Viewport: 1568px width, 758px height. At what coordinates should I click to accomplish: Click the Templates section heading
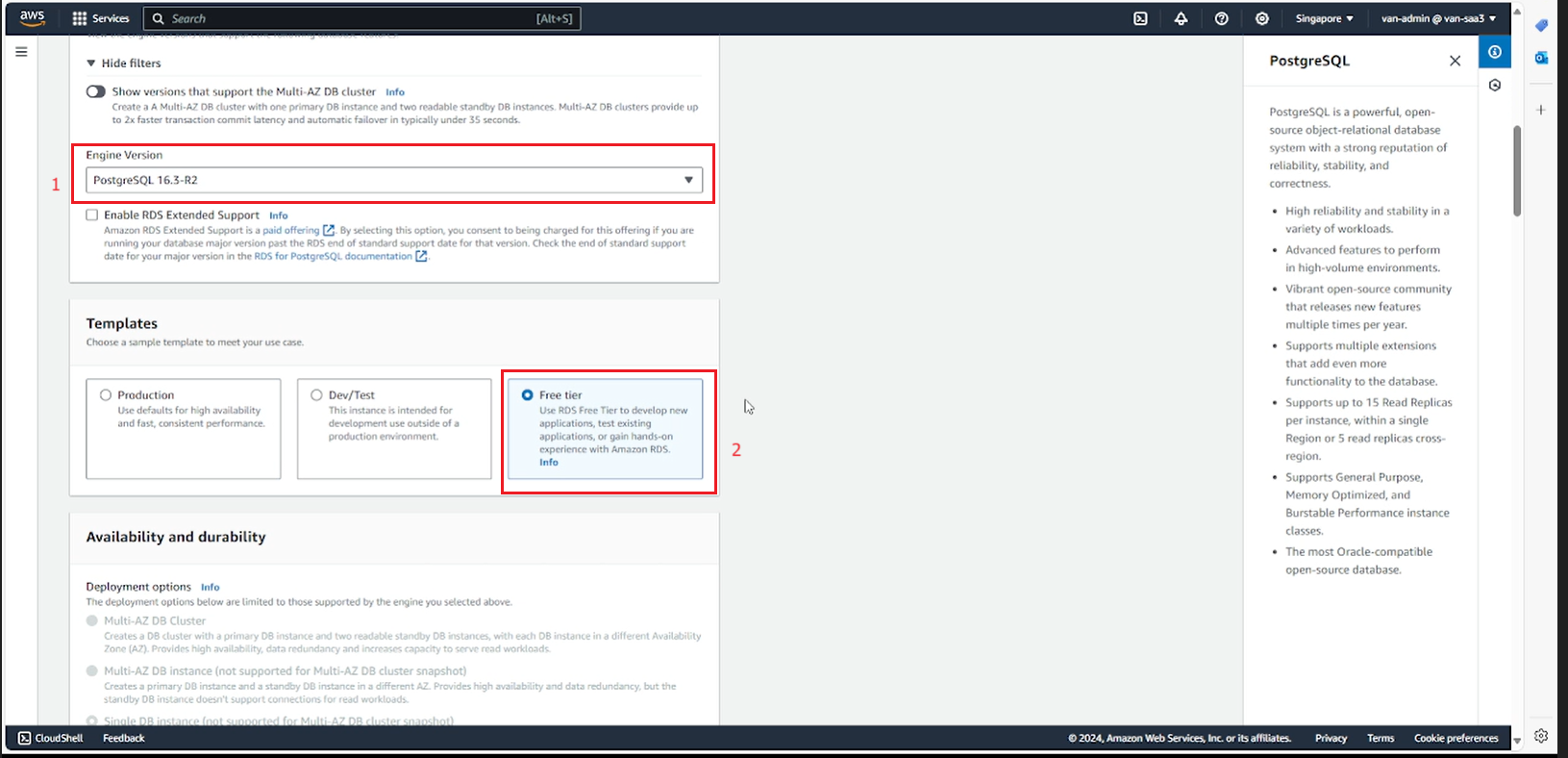click(x=122, y=323)
